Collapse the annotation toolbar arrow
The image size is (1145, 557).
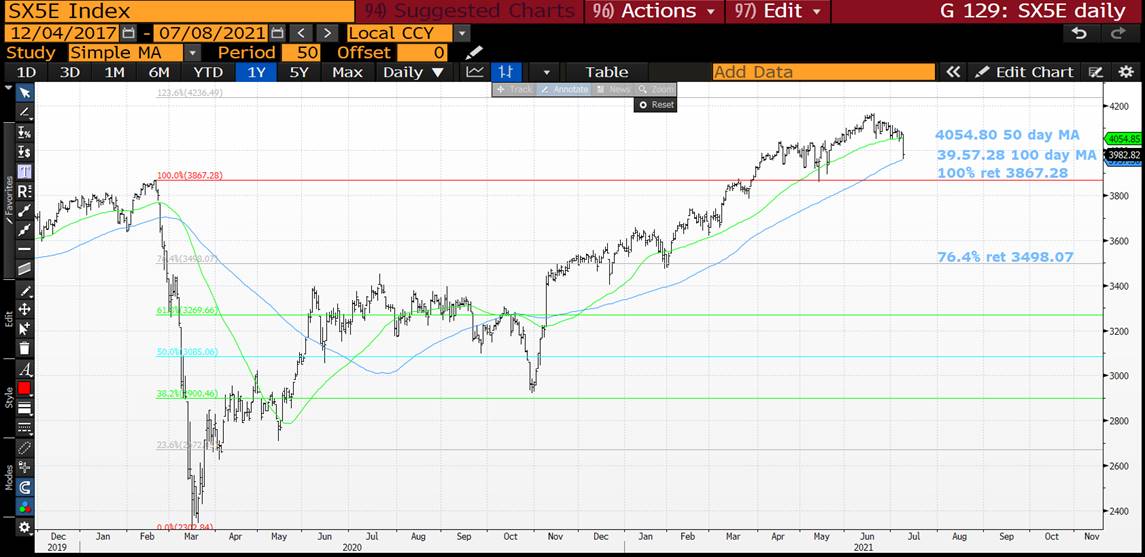(x=8, y=88)
